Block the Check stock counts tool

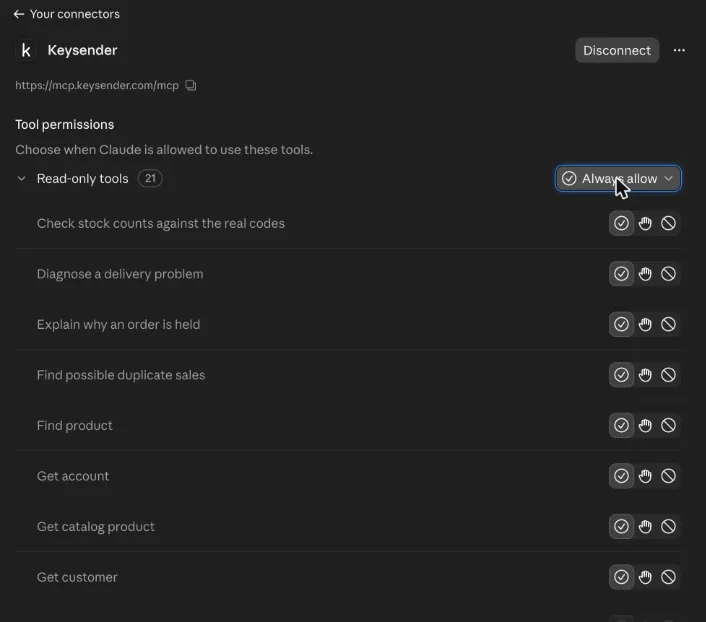tap(668, 223)
